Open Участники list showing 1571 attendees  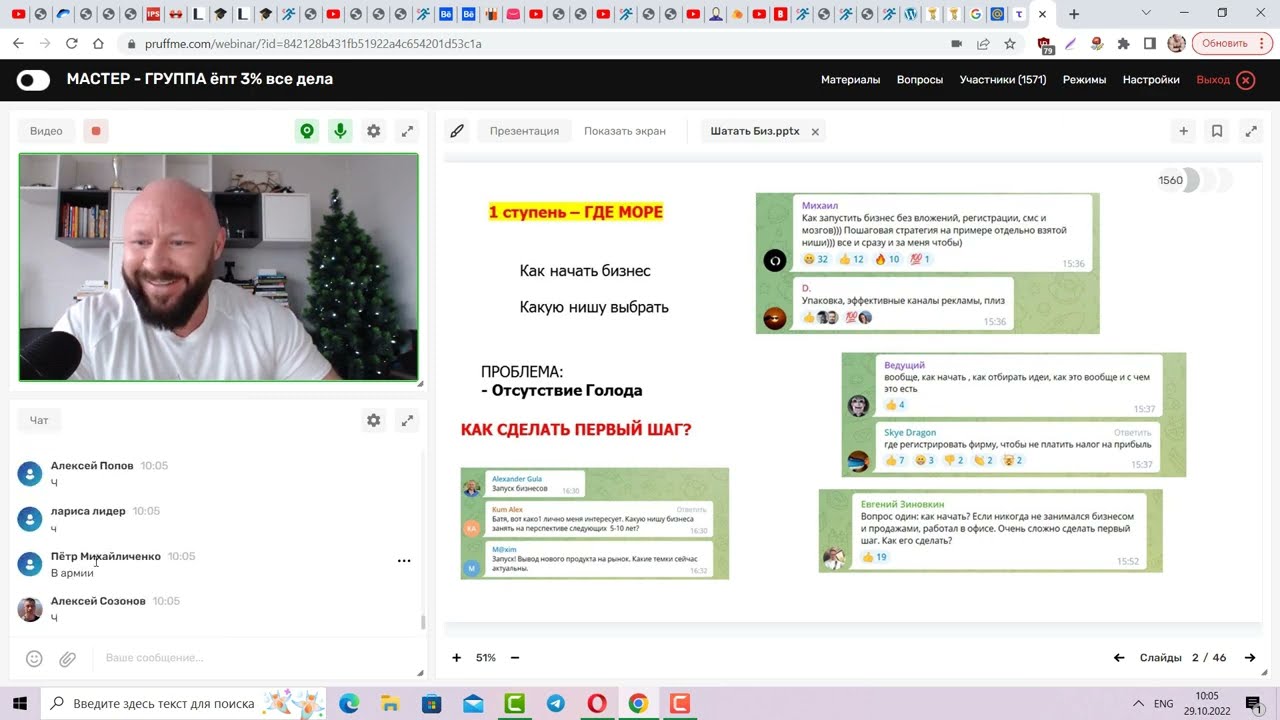[1004, 79]
